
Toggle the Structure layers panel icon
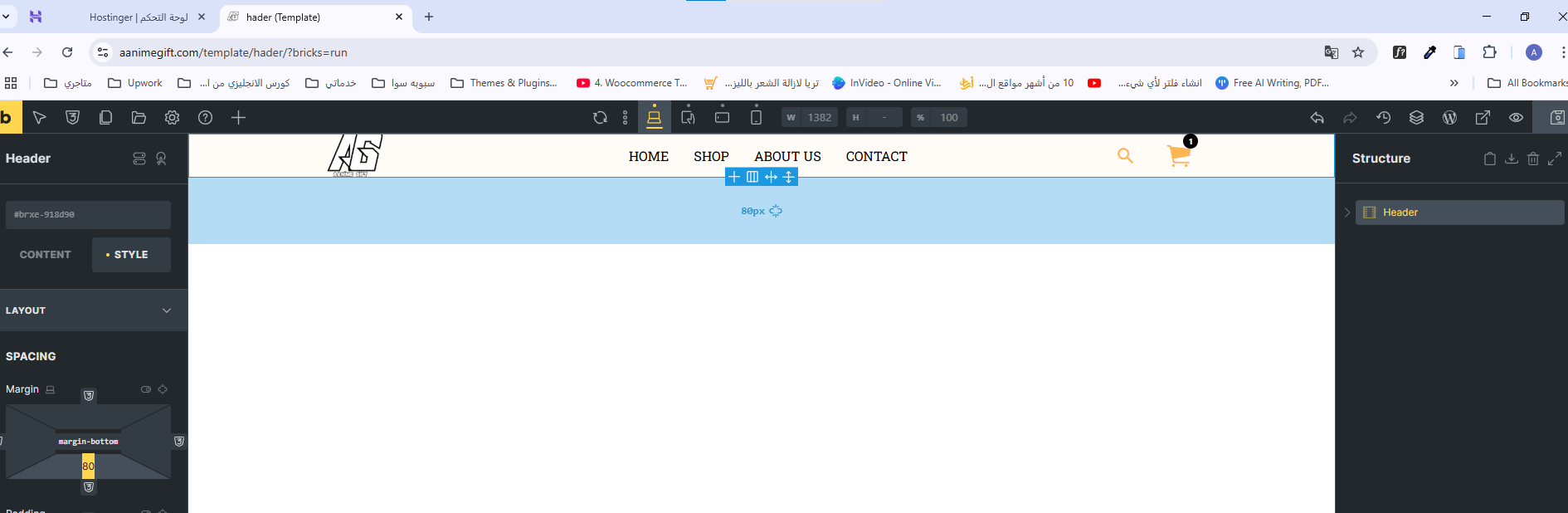(x=1416, y=118)
